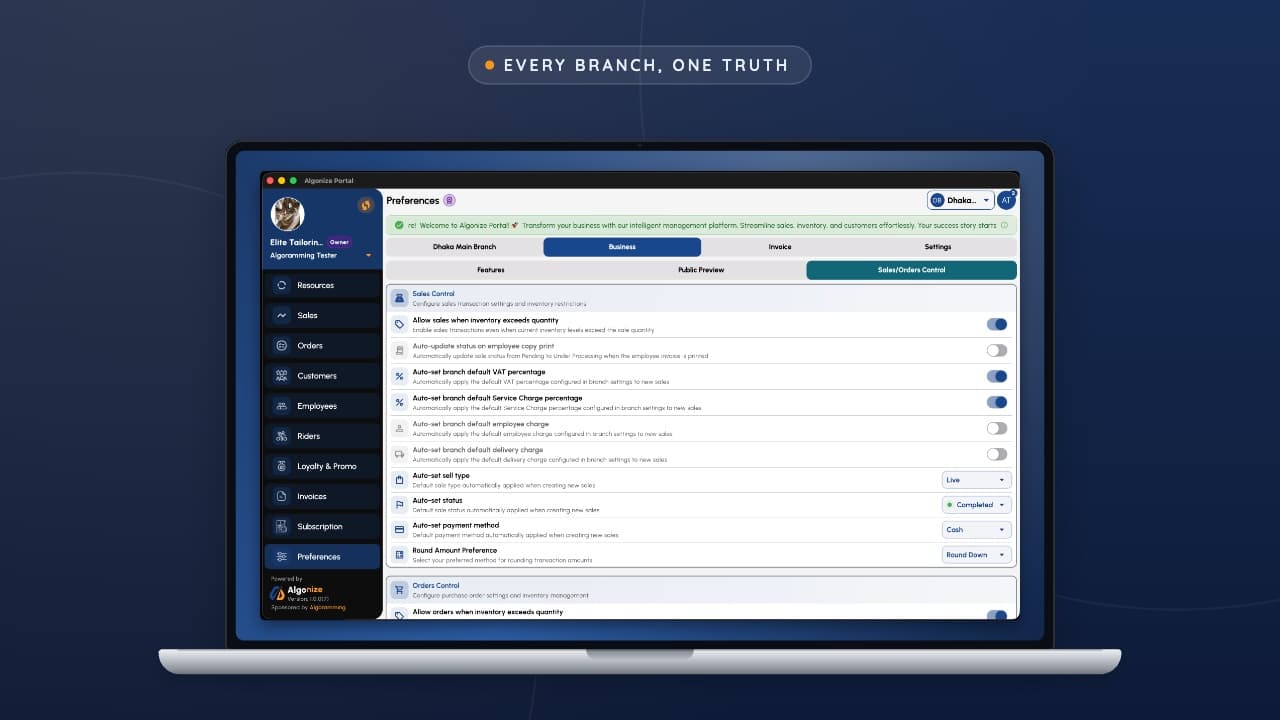Click the AT user avatar button

pos(1006,200)
